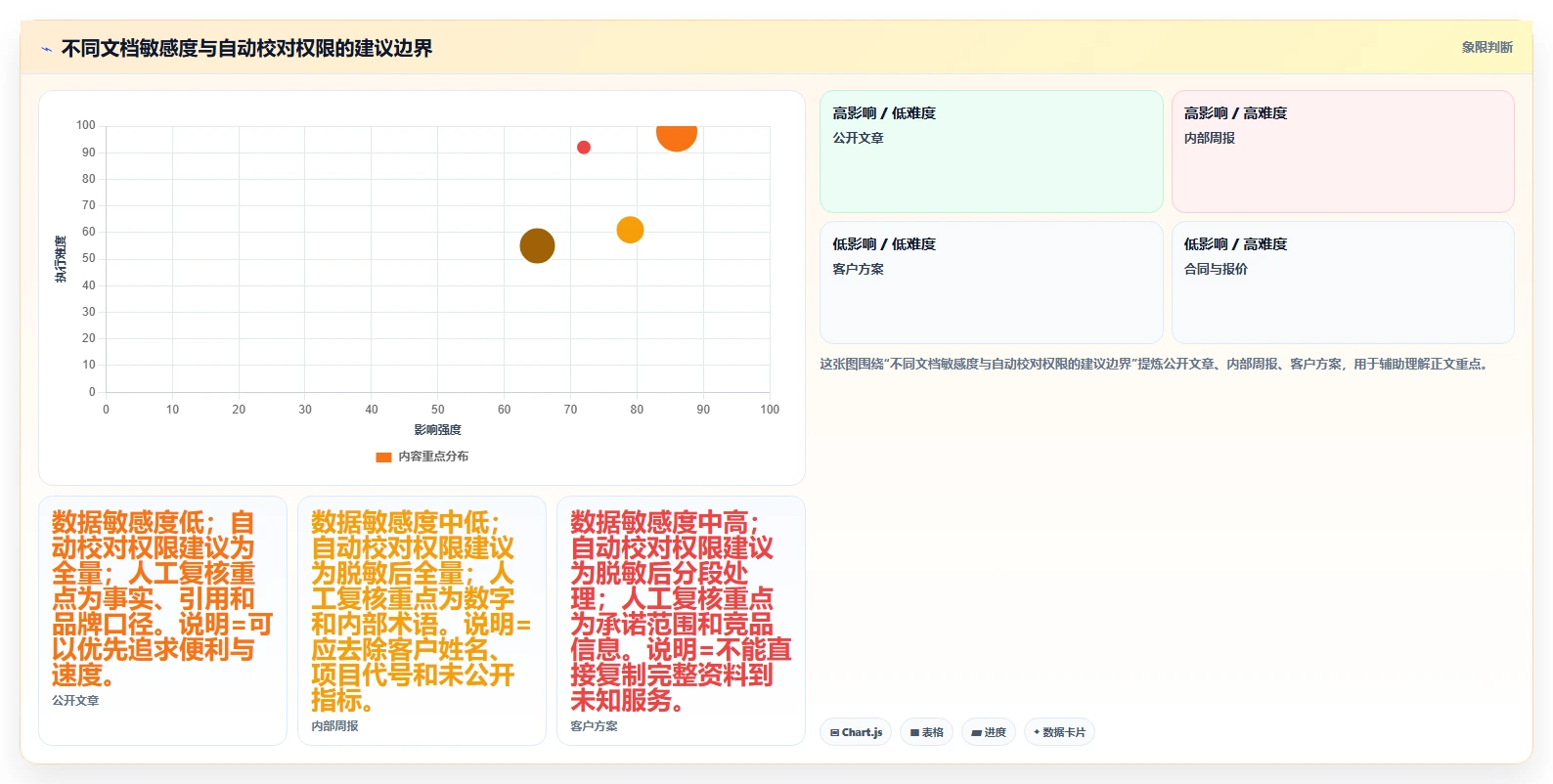1553x784 pixels.
Task: Click the lightning icon beside the title
Action: pyautogui.click(x=46, y=49)
